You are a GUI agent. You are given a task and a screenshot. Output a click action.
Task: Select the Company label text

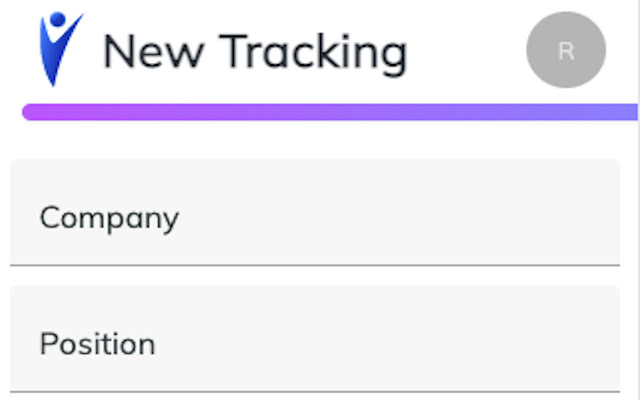pos(109,218)
